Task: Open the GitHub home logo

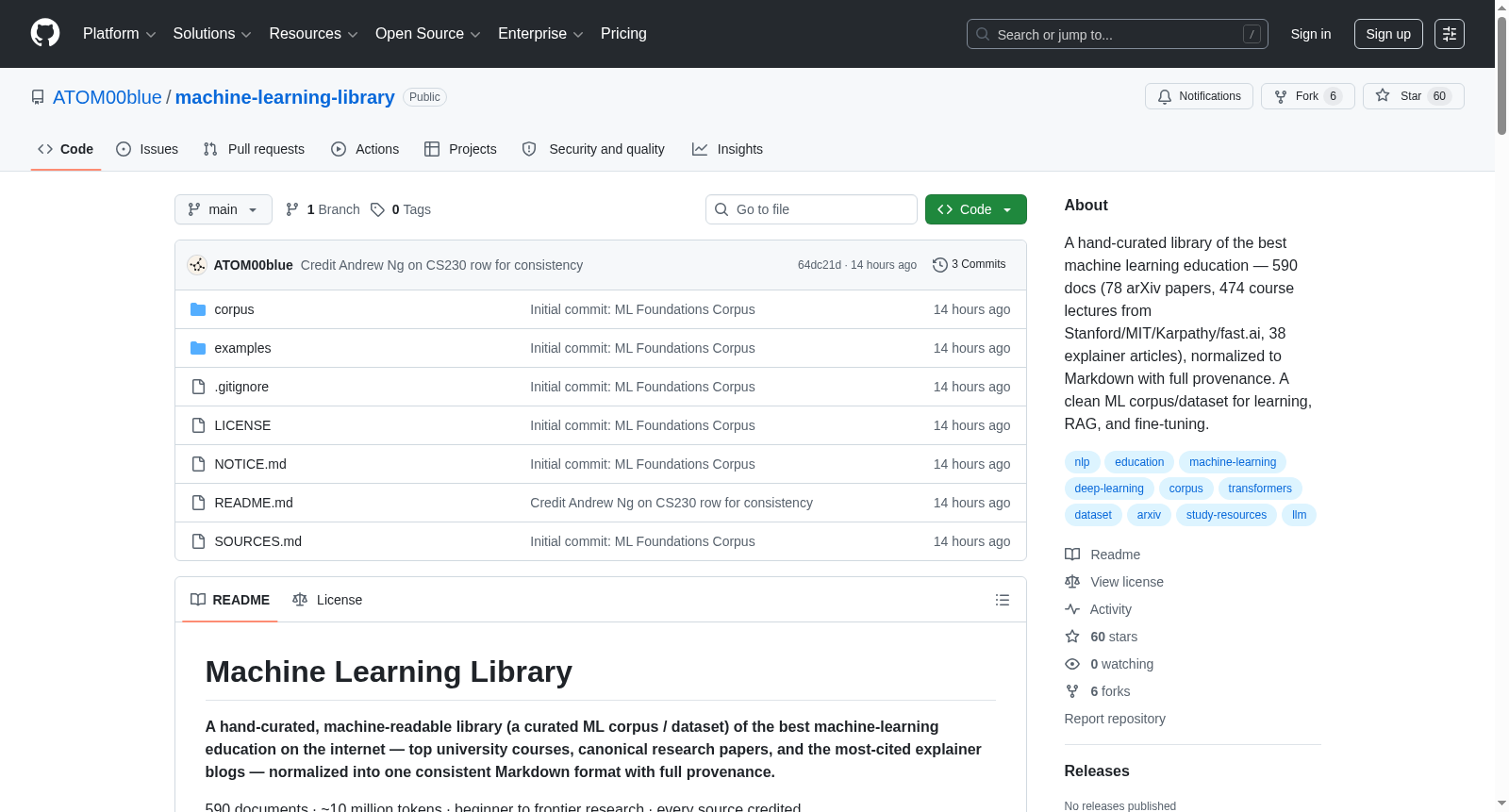Action: click(x=45, y=33)
